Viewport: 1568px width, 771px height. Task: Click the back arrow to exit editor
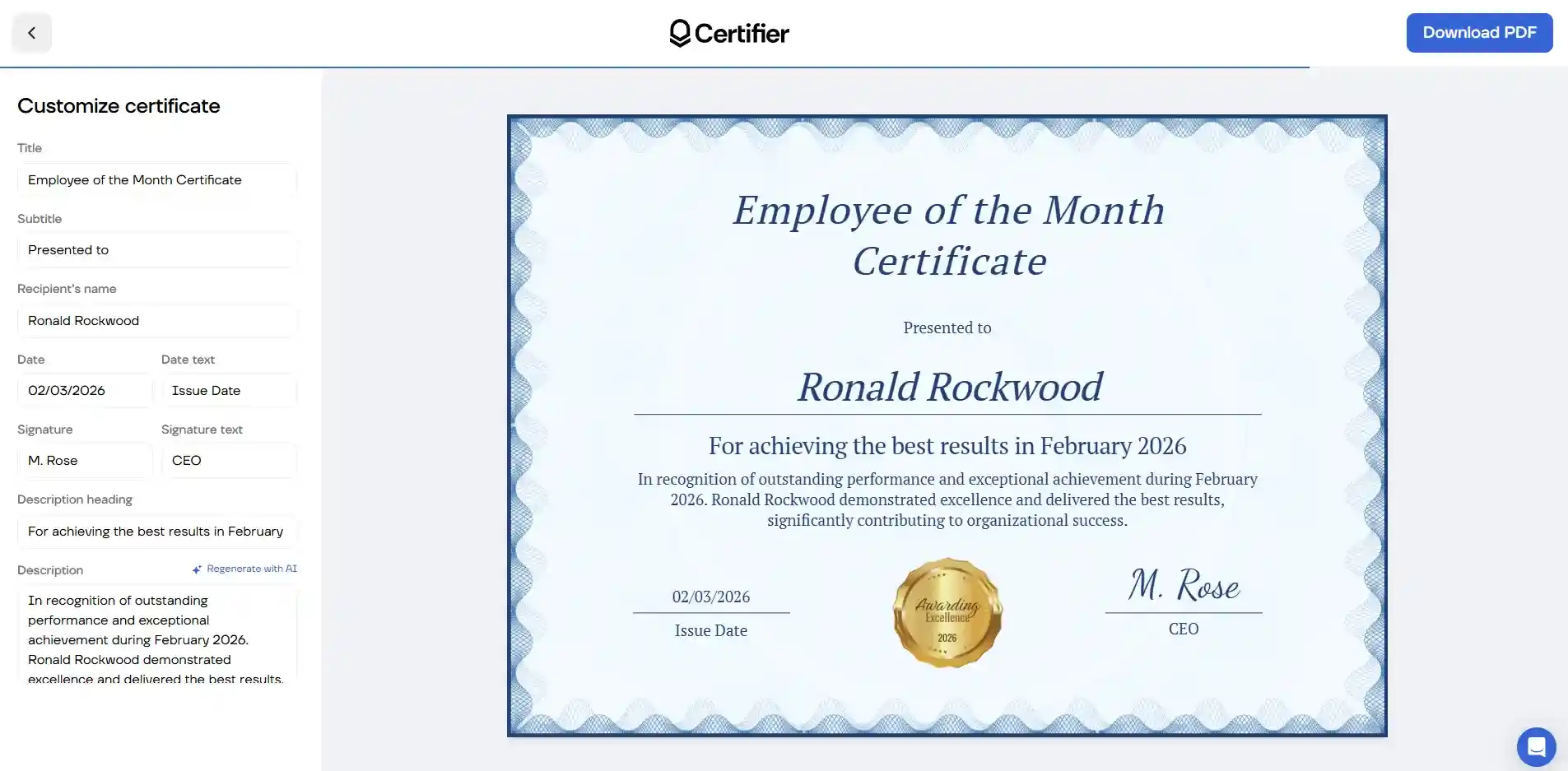pyautogui.click(x=31, y=33)
